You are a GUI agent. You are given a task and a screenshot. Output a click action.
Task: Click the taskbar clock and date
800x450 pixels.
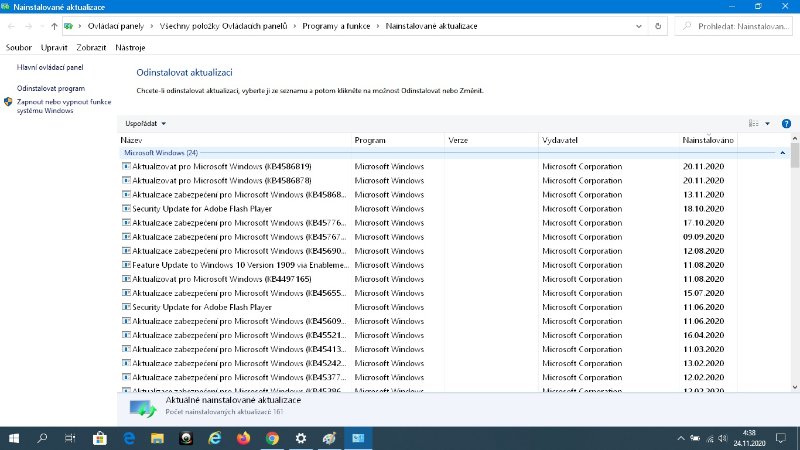point(749,438)
